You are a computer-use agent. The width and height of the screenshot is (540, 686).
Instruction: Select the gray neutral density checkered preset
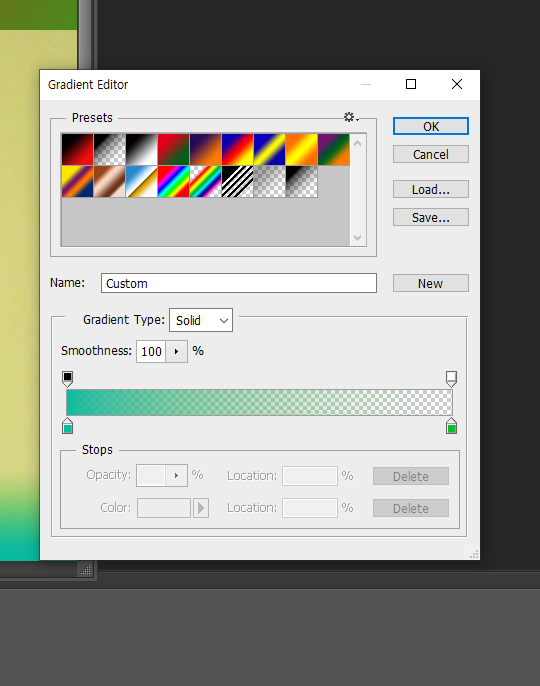269,182
